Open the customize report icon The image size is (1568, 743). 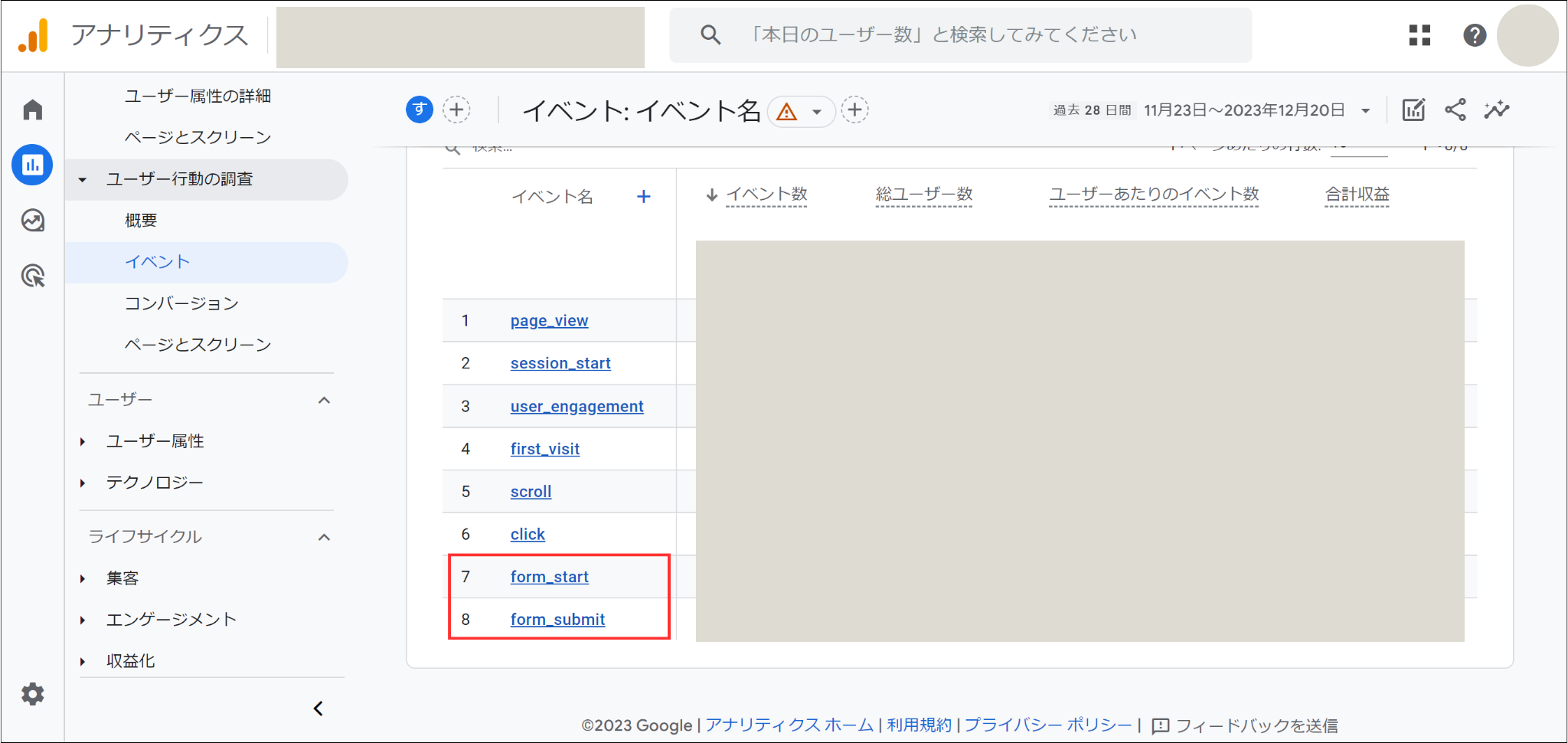point(1413,110)
